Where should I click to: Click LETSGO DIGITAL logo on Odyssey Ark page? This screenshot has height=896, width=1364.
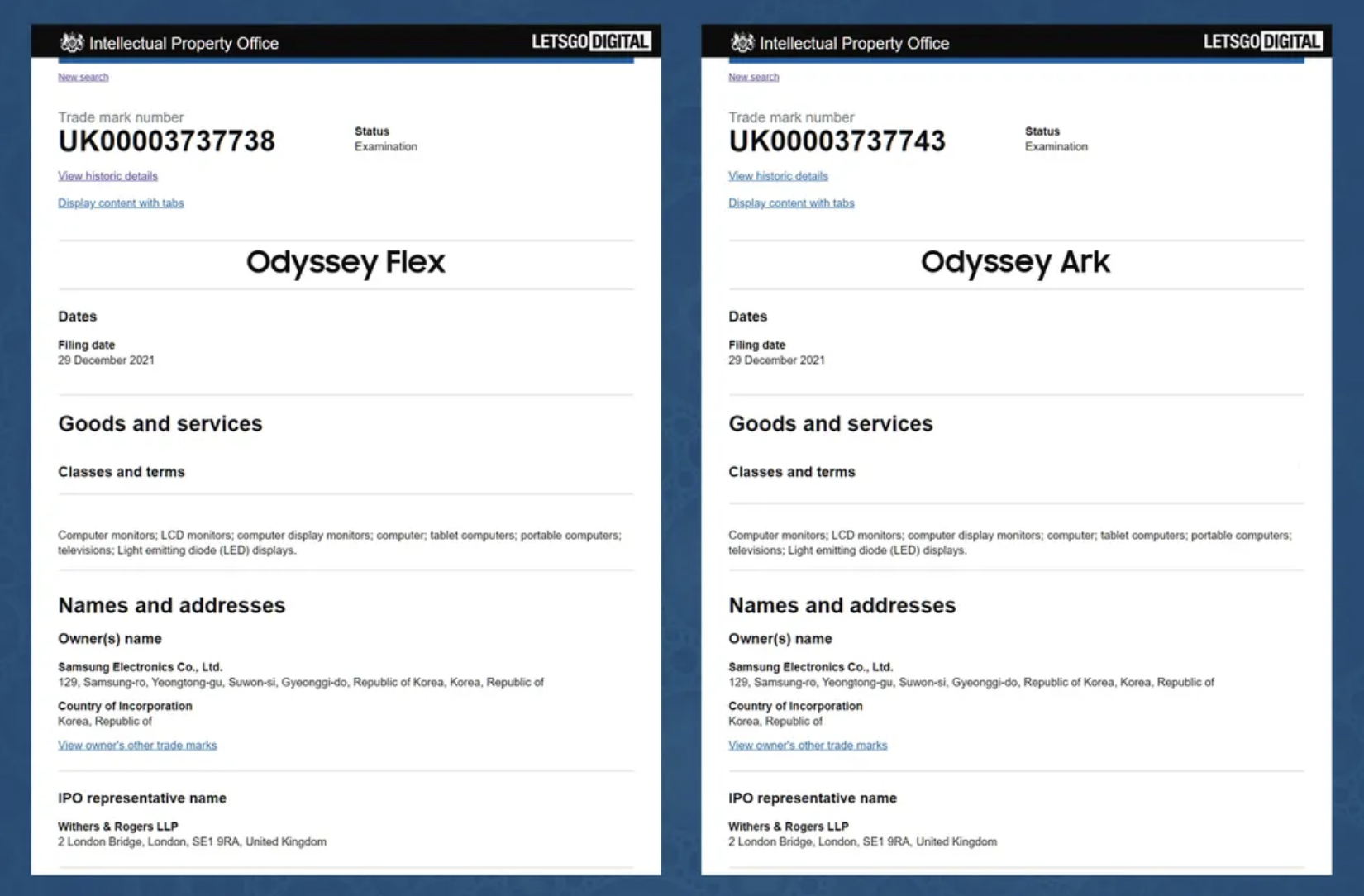tap(1261, 41)
